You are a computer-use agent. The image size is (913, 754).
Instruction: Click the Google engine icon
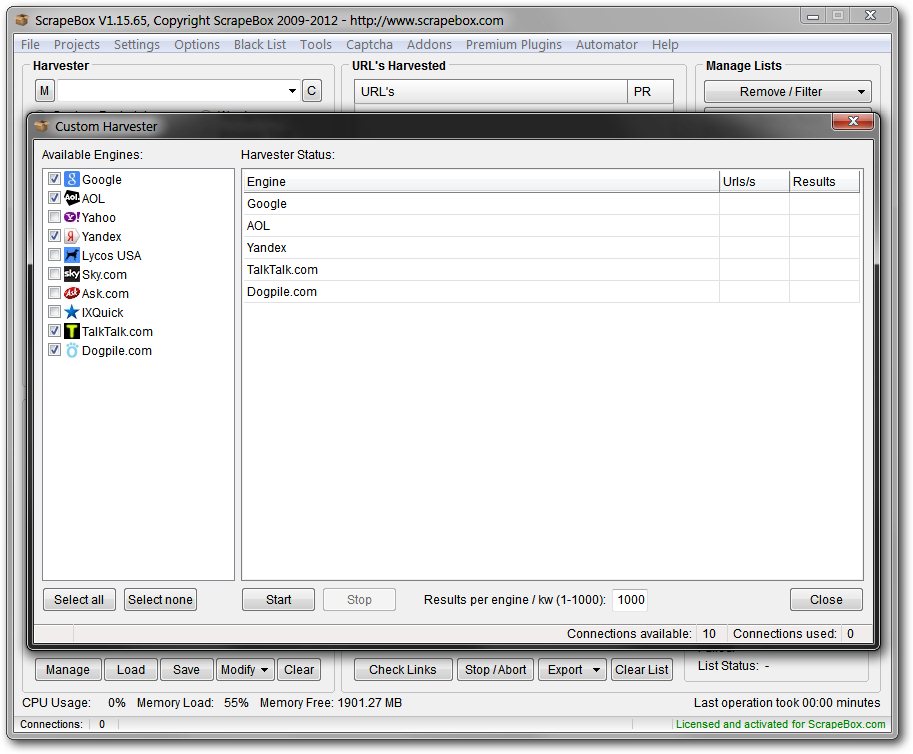coord(72,180)
